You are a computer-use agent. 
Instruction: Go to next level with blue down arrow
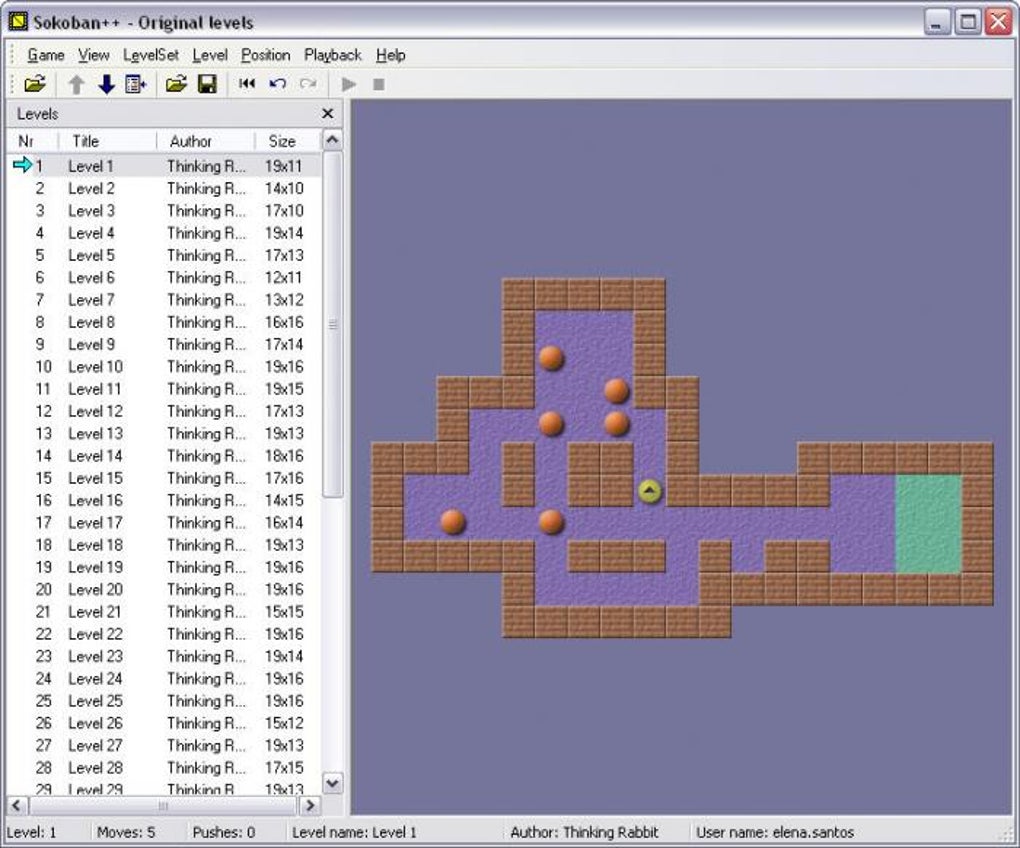(x=106, y=84)
